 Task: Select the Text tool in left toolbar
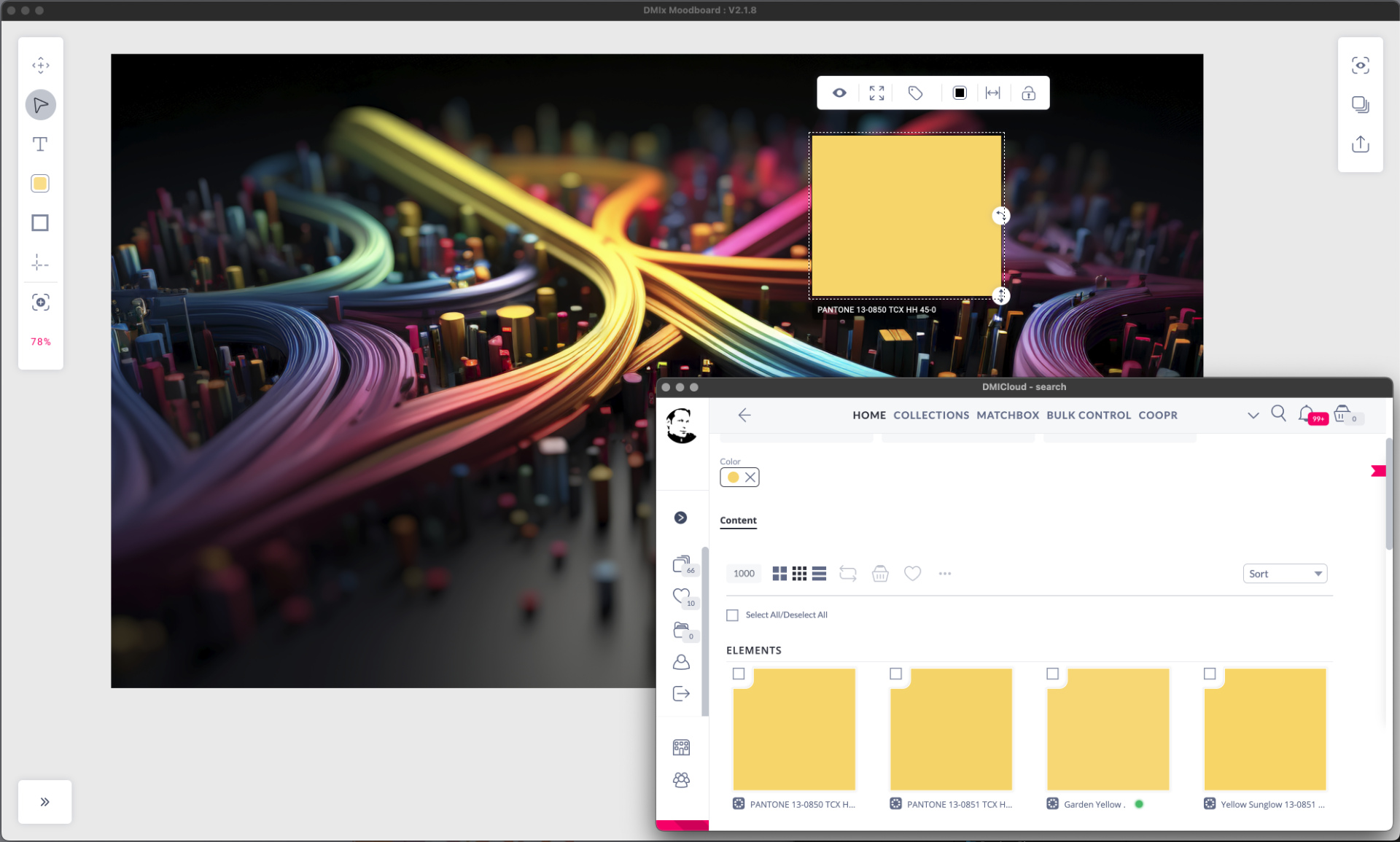[x=40, y=144]
